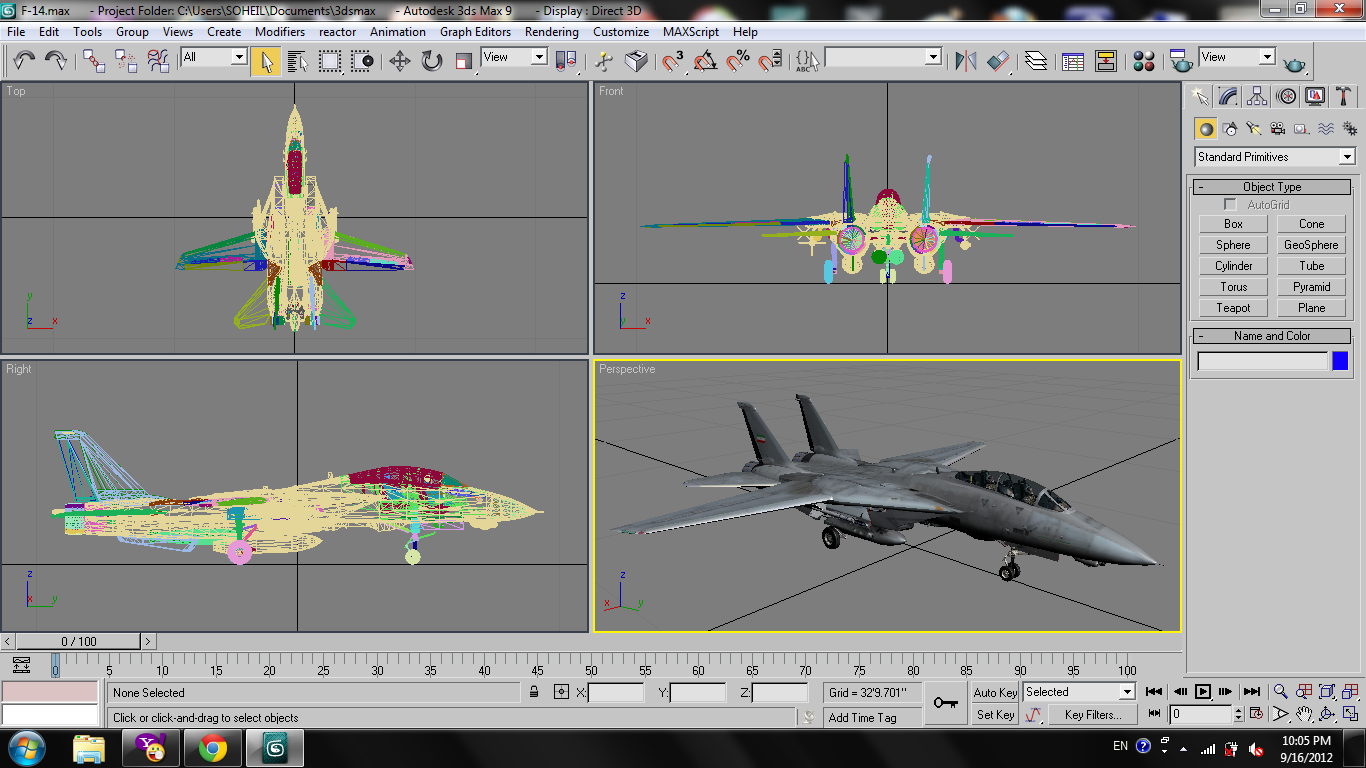The height and width of the screenshot is (768, 1366).
Task: Open the MAXScript menu
Action: click(691, 32)
